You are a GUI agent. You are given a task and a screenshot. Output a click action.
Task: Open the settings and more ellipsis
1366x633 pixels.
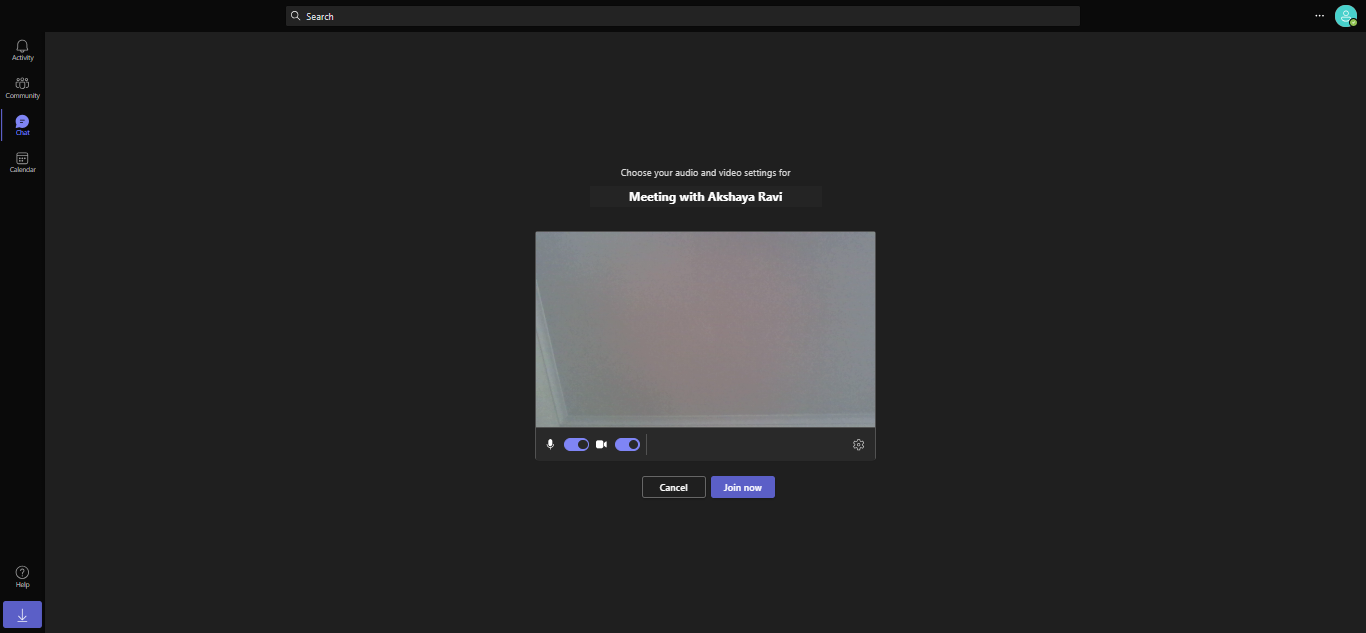coord(1319,16)
